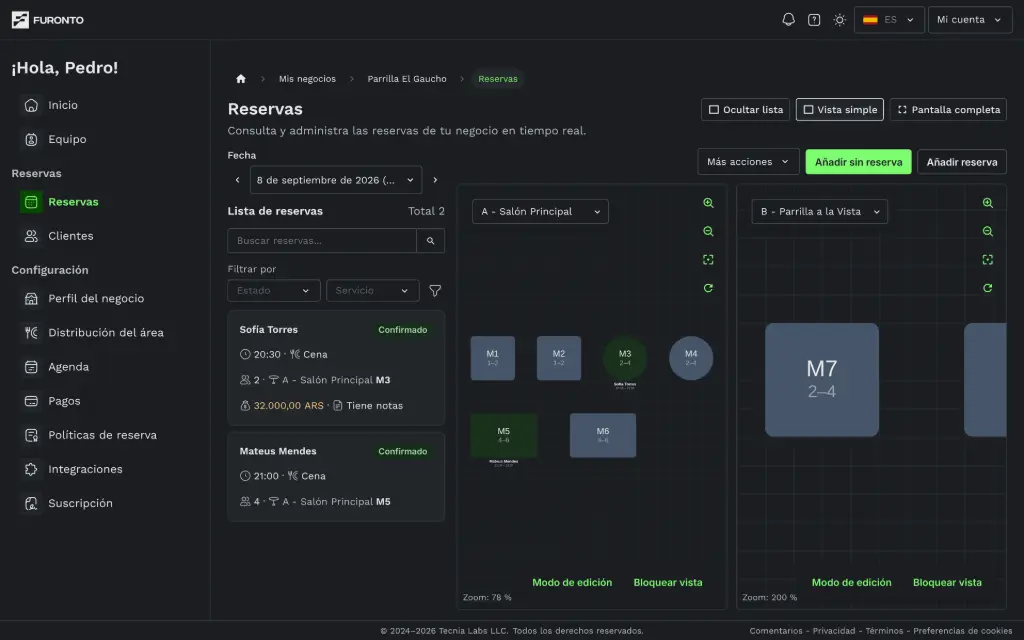Screen dimensions: 1024x640
Task: Fit Parrilla a la Vista plan to view
Action: click(987, 260)
